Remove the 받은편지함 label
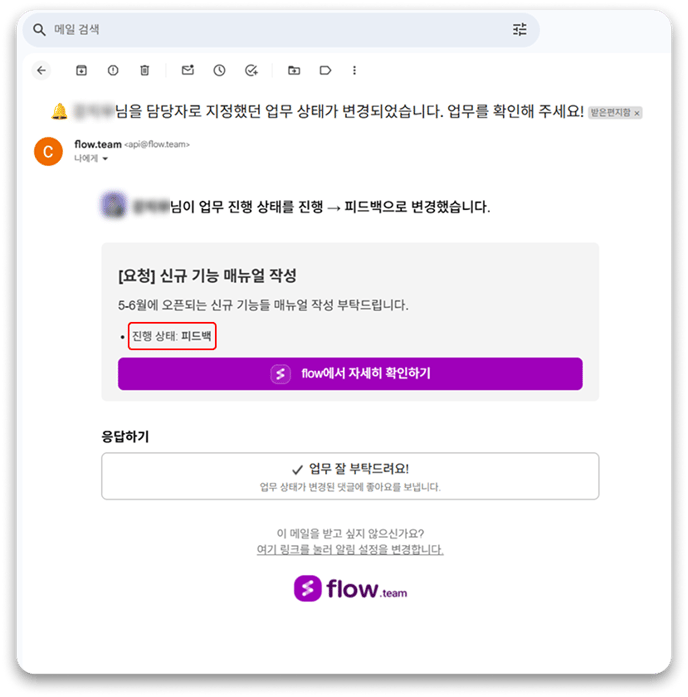688x697 pixels. 637,113
